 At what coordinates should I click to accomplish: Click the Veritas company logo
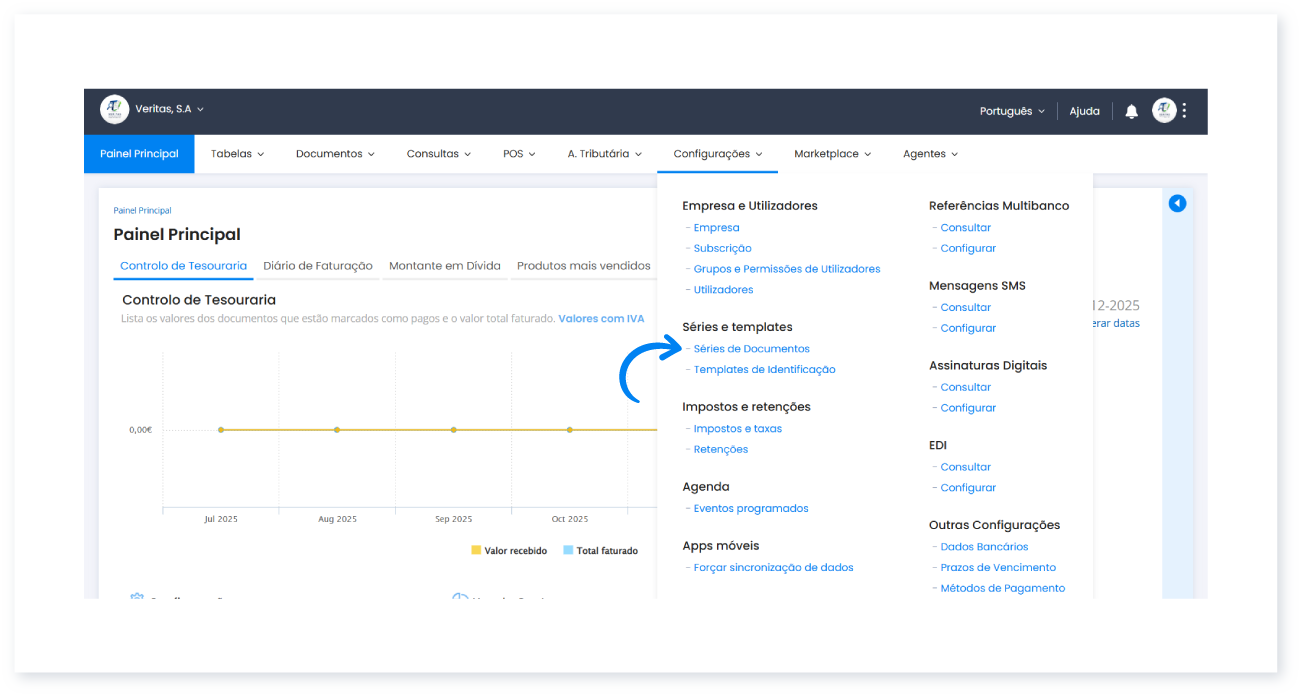point(115,109)
